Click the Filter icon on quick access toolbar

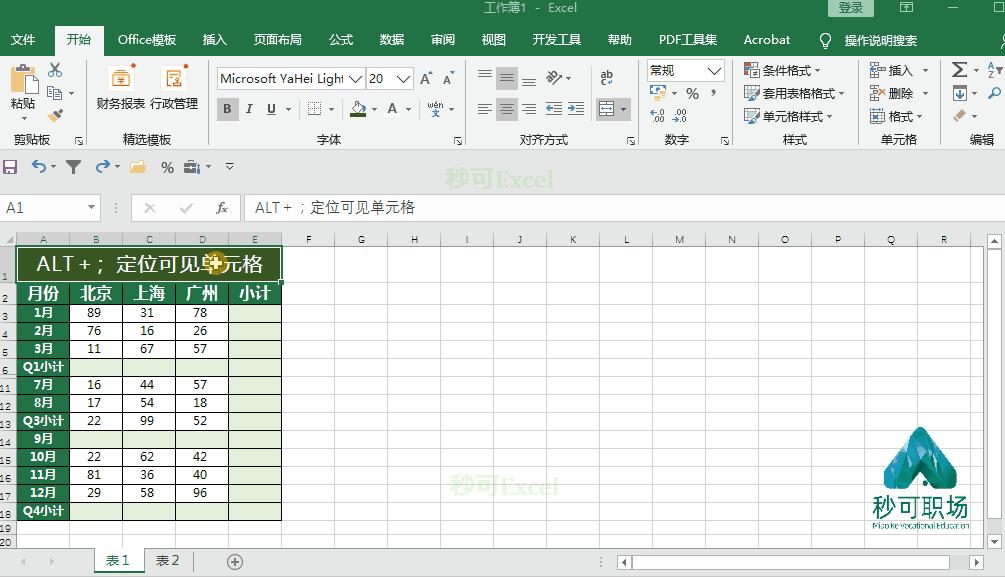73,167
